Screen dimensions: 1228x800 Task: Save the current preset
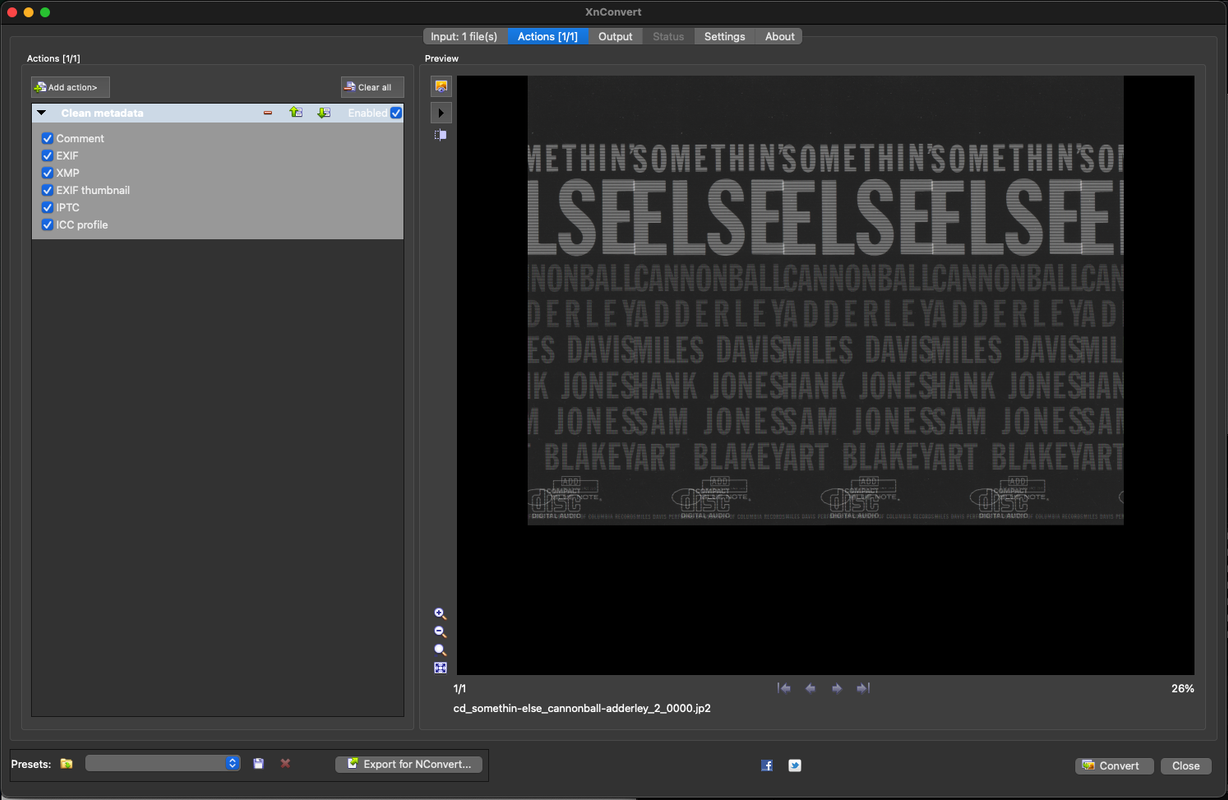(x=259, y=764)
